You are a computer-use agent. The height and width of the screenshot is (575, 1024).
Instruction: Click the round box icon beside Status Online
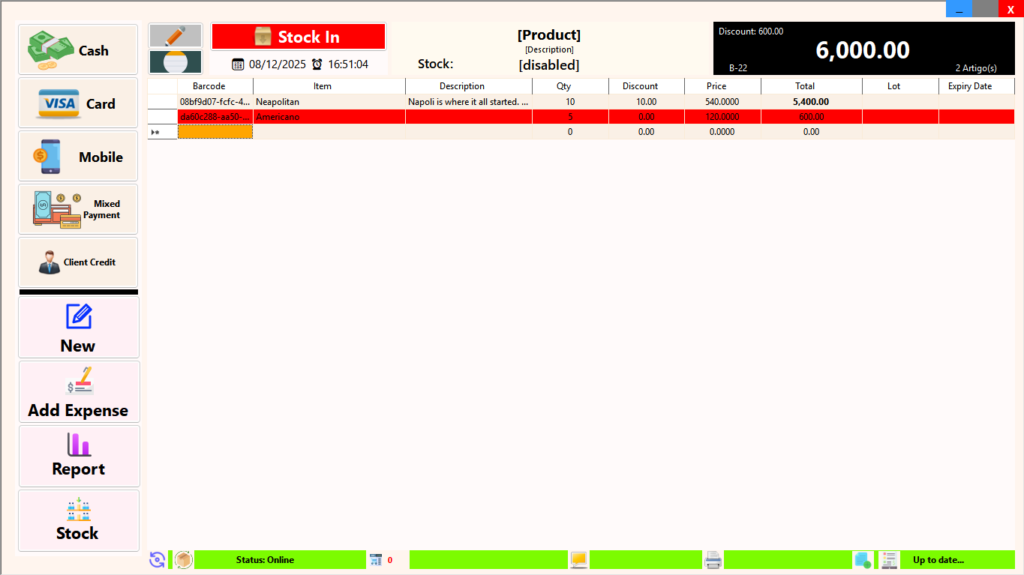click(184, 559)
